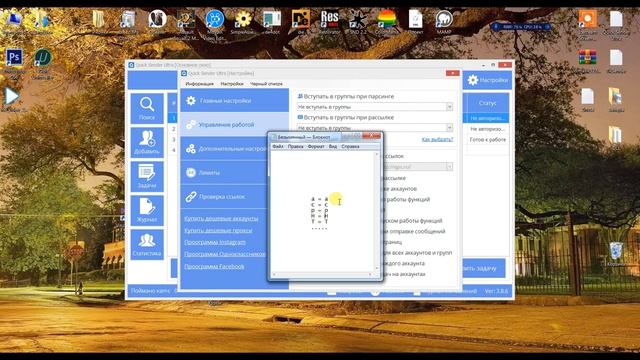Open the Recycle Bin on desktop
The width and height of the screenshot is (640, 360).
(x=616, y=251)
